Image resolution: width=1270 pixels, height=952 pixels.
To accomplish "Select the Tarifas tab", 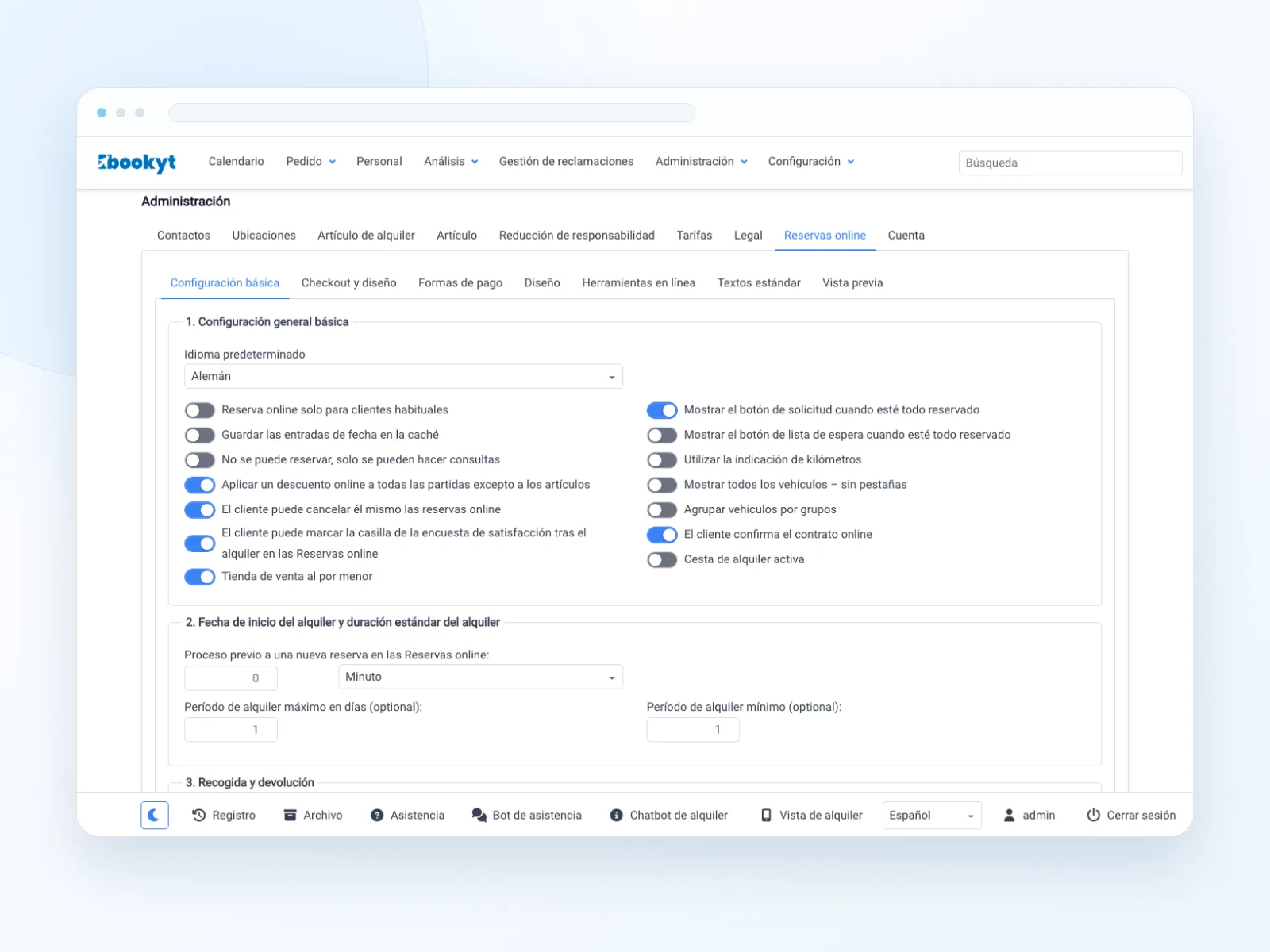I will [x=694, y=235].
